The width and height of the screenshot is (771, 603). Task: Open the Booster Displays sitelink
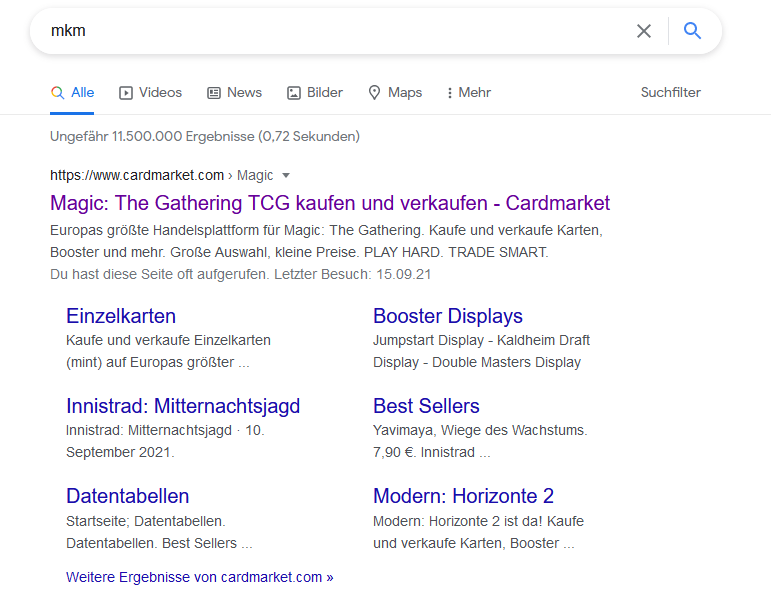[448, 316]
